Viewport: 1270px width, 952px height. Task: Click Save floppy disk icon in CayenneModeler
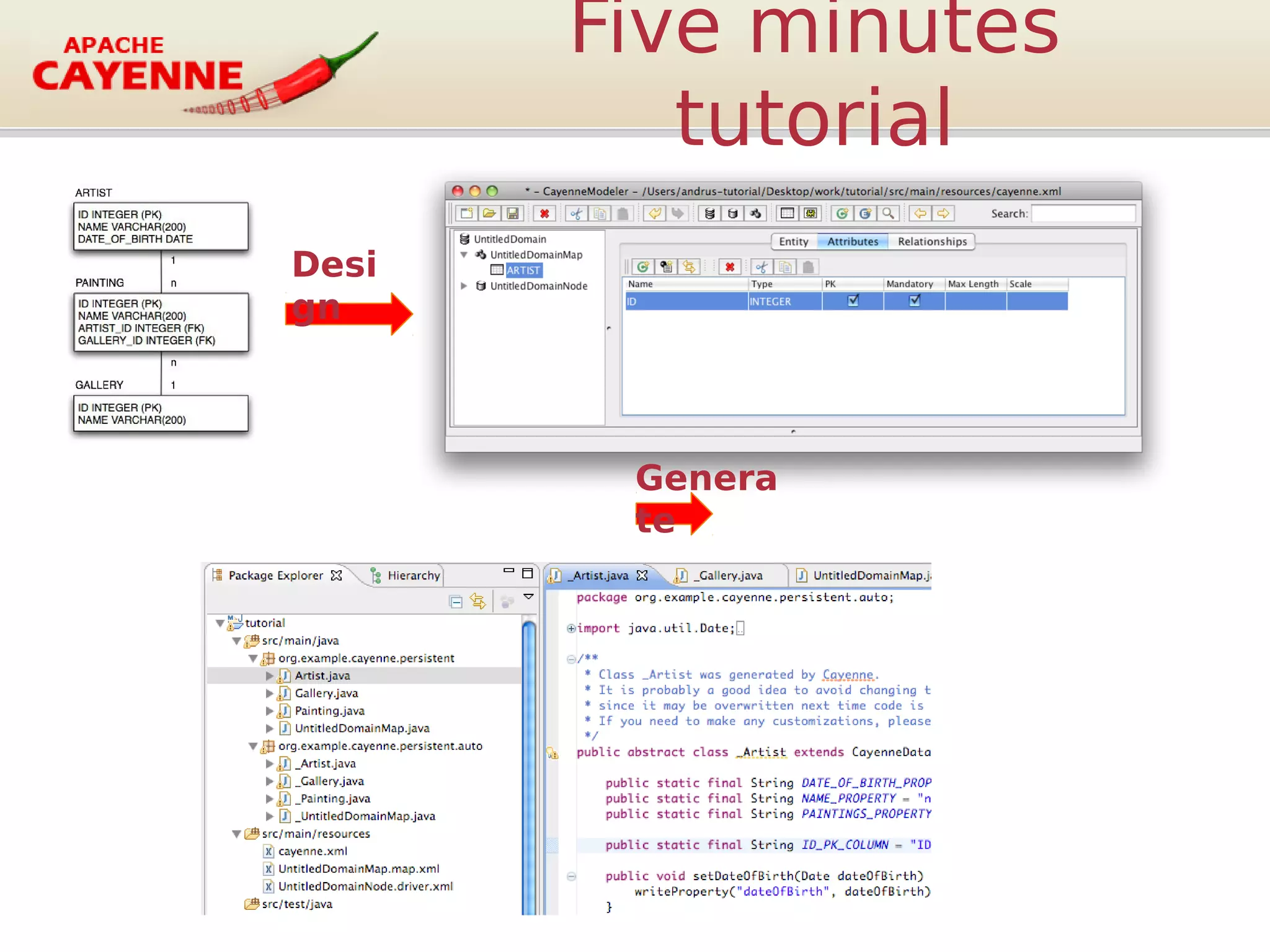pos(513,214)
